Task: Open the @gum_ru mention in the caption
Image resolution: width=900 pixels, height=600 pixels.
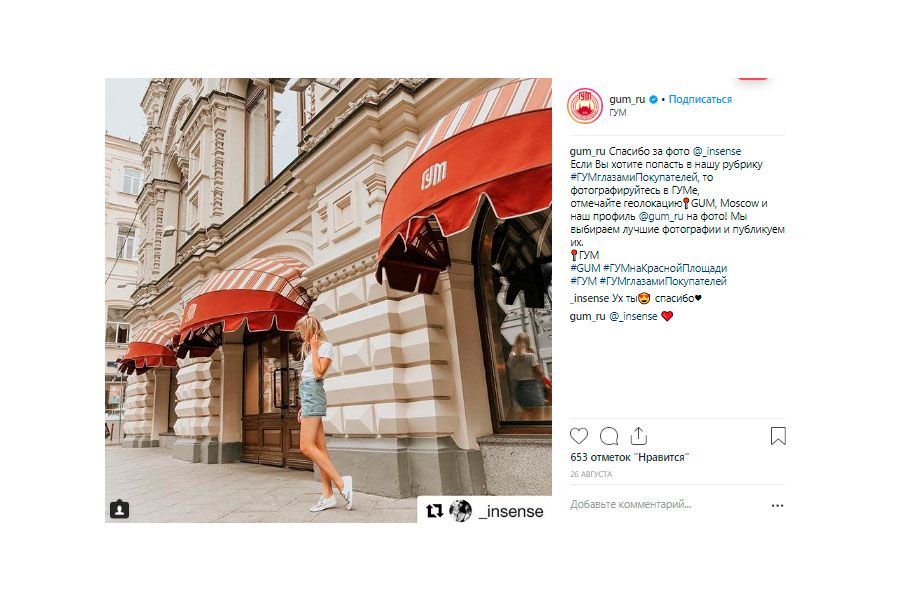Action: tap(661, 216)
